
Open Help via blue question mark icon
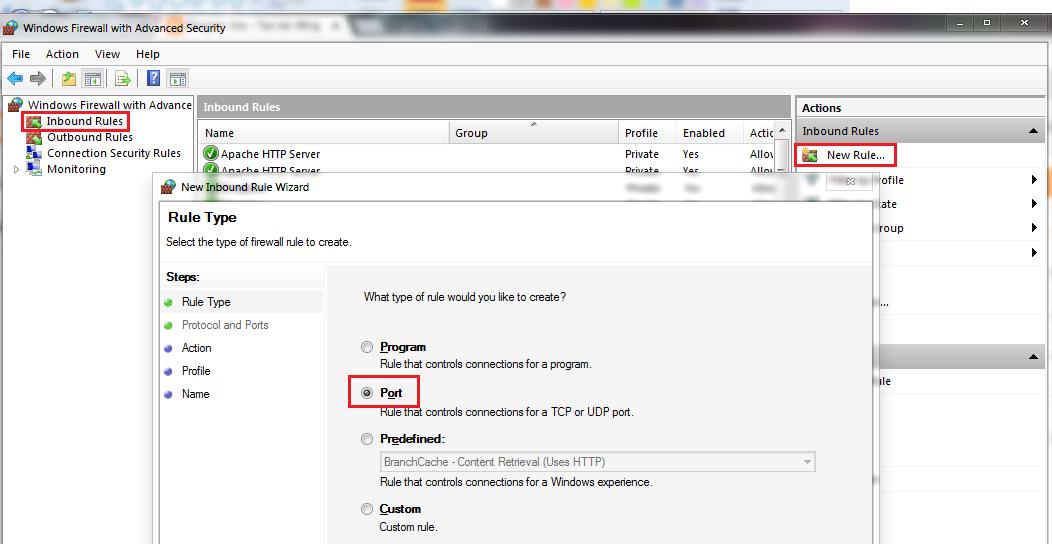click(153, 78)
